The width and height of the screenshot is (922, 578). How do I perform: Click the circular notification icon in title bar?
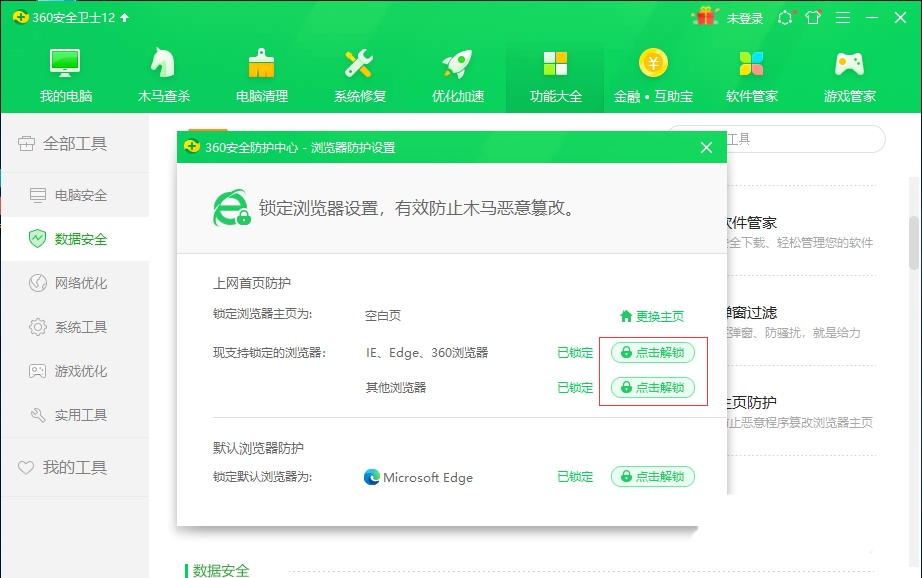785,18
